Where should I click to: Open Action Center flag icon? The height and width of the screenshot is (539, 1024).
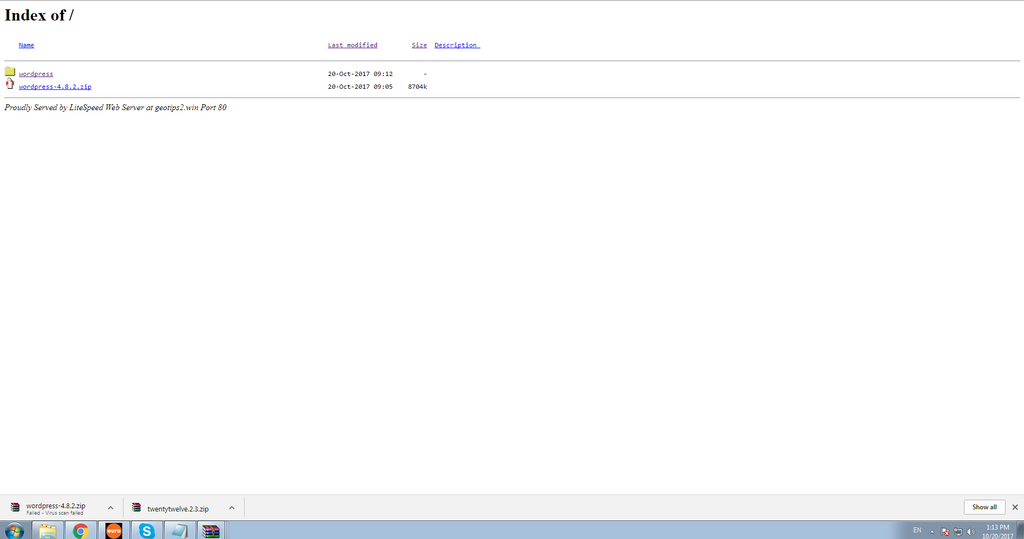[x=945, y=532]
